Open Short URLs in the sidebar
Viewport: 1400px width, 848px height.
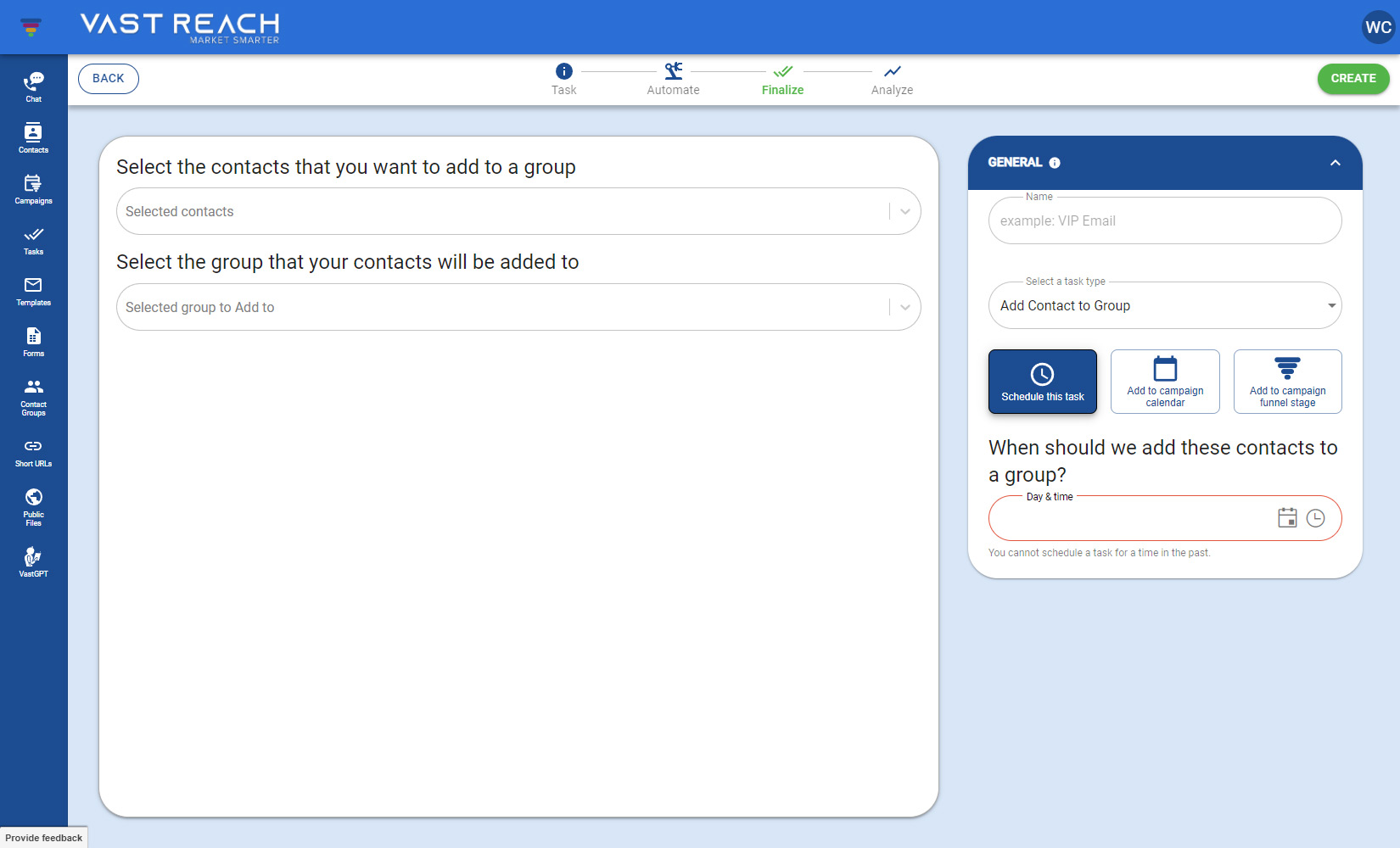tap(33, 452)
